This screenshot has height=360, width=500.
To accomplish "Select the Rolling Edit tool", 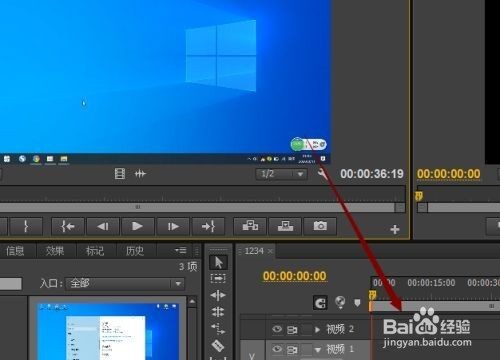I will (218, 312).
